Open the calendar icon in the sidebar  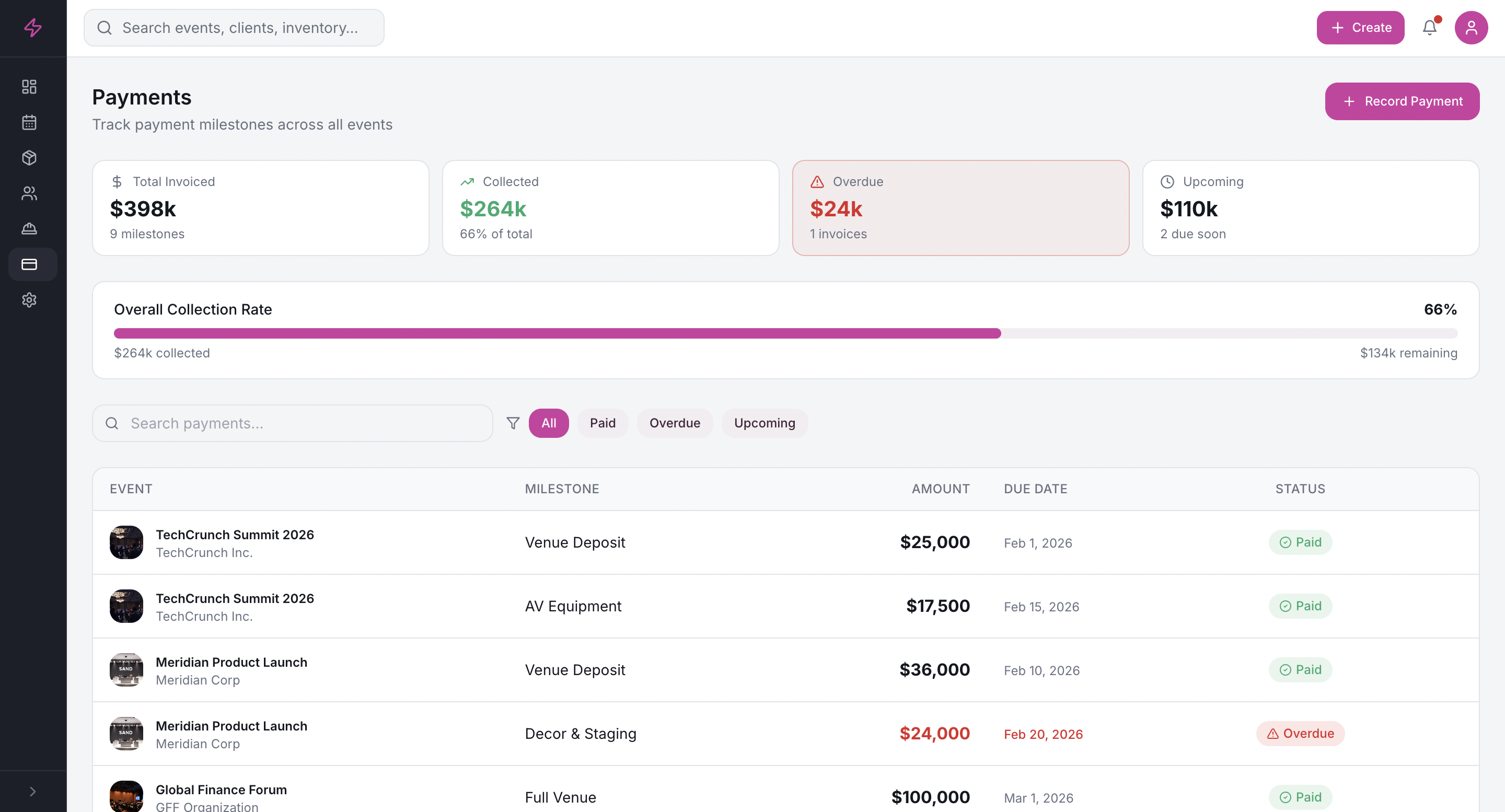29,122
